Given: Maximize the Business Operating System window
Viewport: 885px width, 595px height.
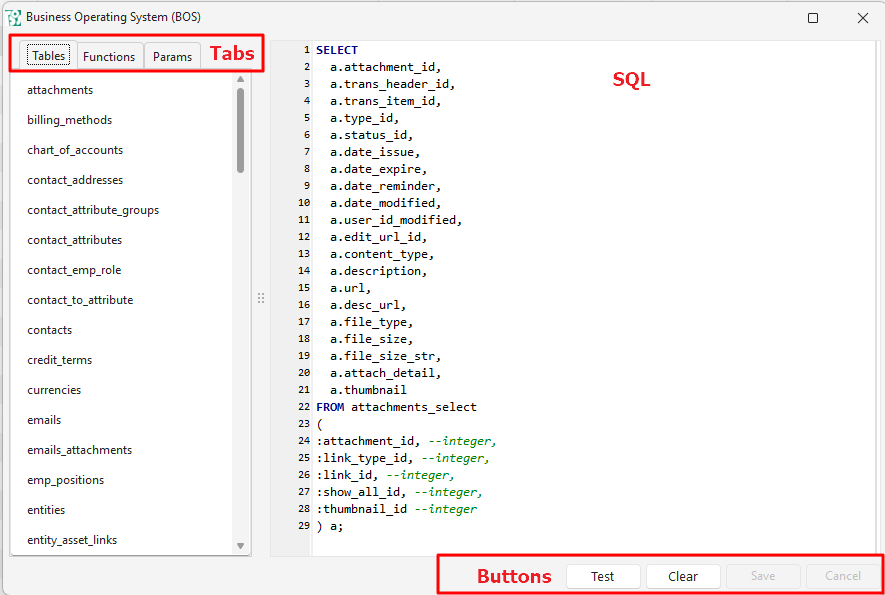Looking at the screenshot, I should tap(813, 17).
